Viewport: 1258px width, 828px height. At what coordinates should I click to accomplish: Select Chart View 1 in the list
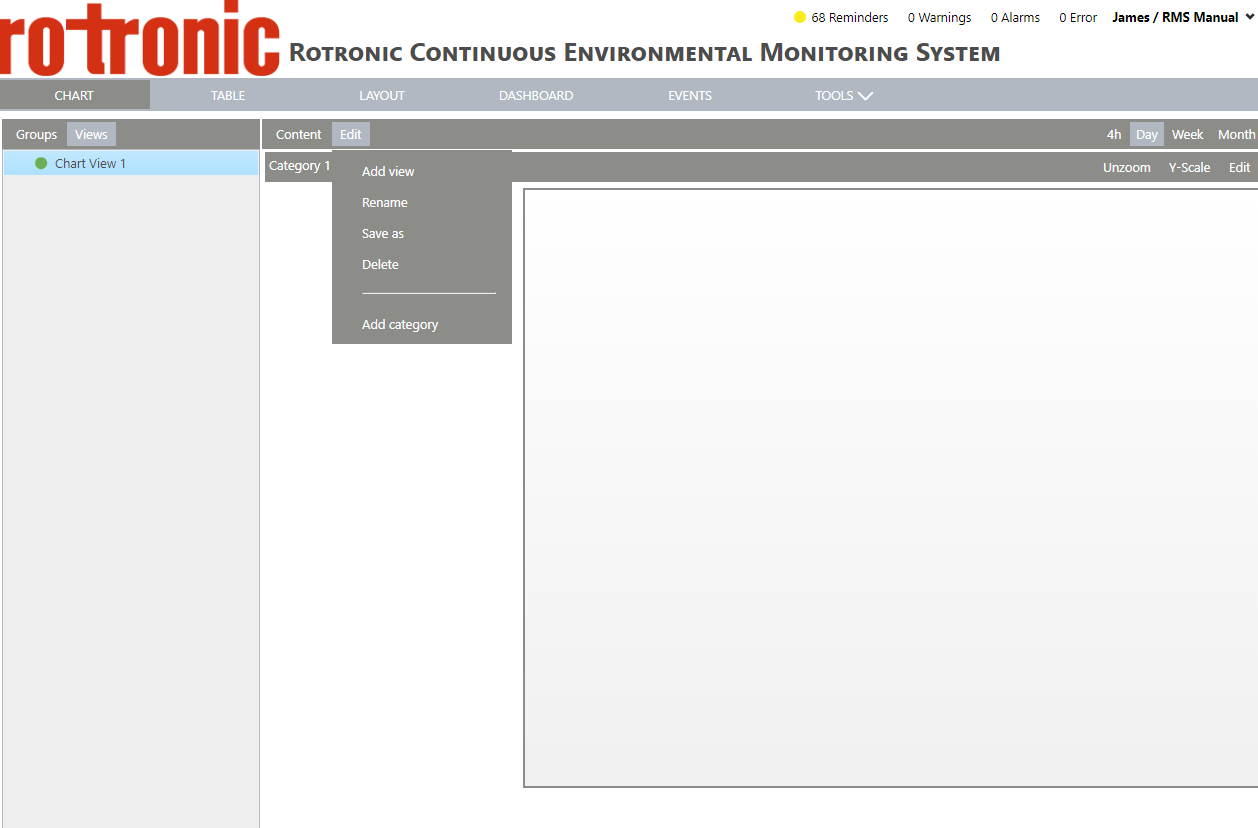[131, 163]
